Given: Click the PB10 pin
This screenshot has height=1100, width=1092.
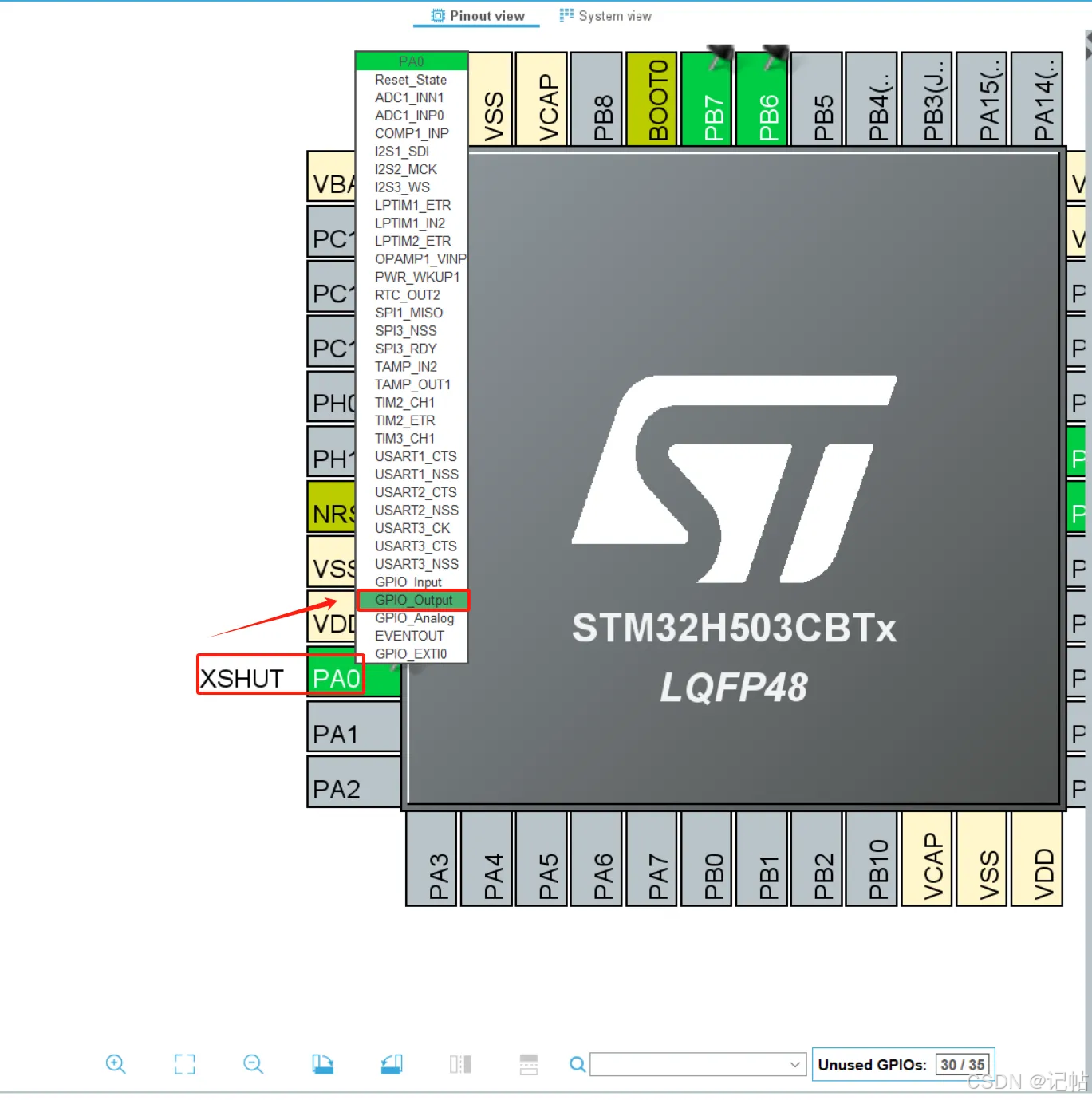Looking at the screenshot, I should pos(872,859).
